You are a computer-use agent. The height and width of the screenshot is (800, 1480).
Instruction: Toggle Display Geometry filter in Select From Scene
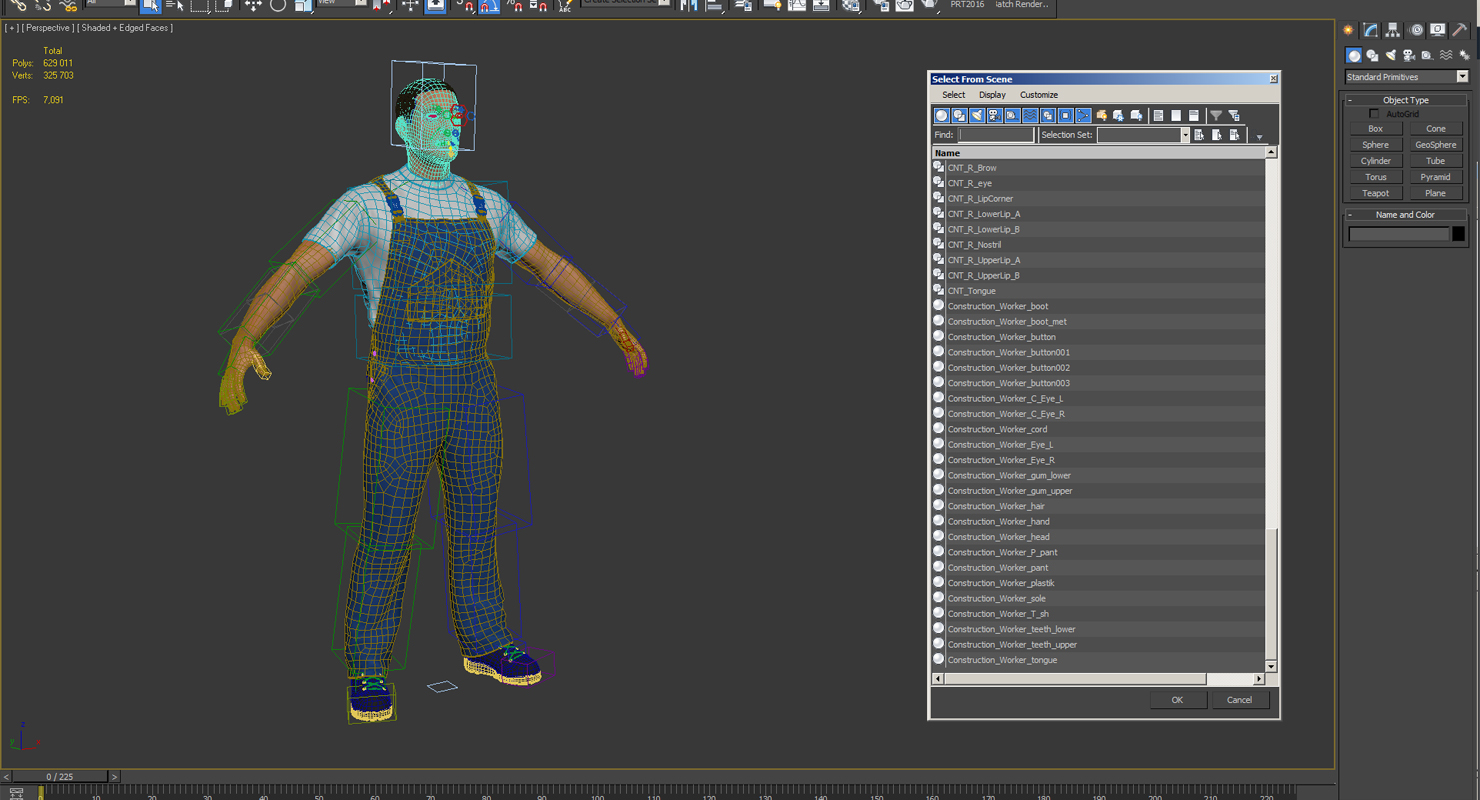942,116
